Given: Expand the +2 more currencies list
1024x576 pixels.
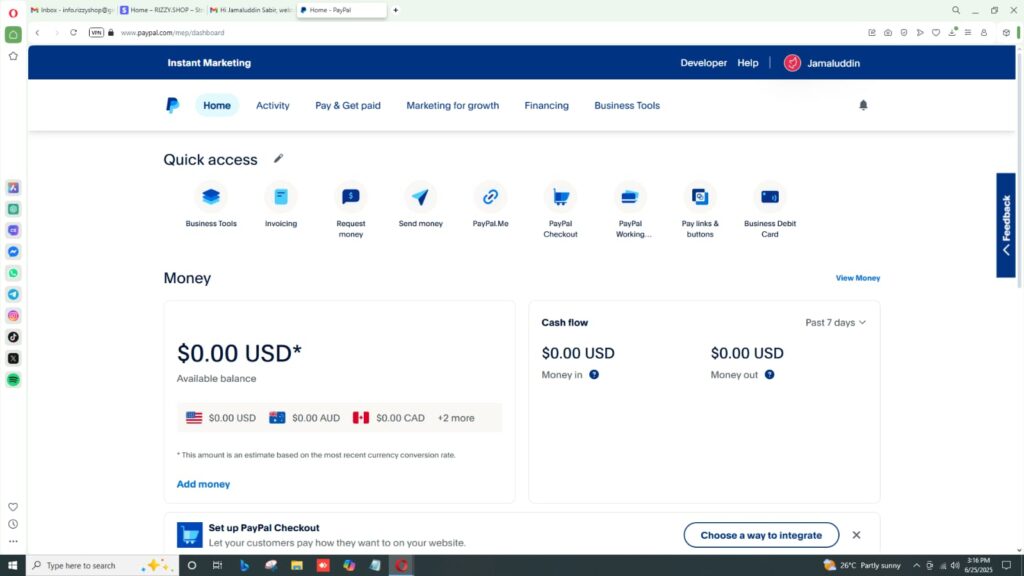Looking at the screenshot, I should pos(456,418).
